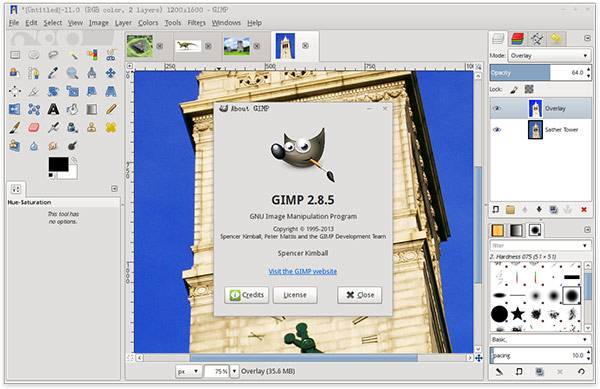
Task: Open the px units dropdown
Action: (x=189, y=371)
